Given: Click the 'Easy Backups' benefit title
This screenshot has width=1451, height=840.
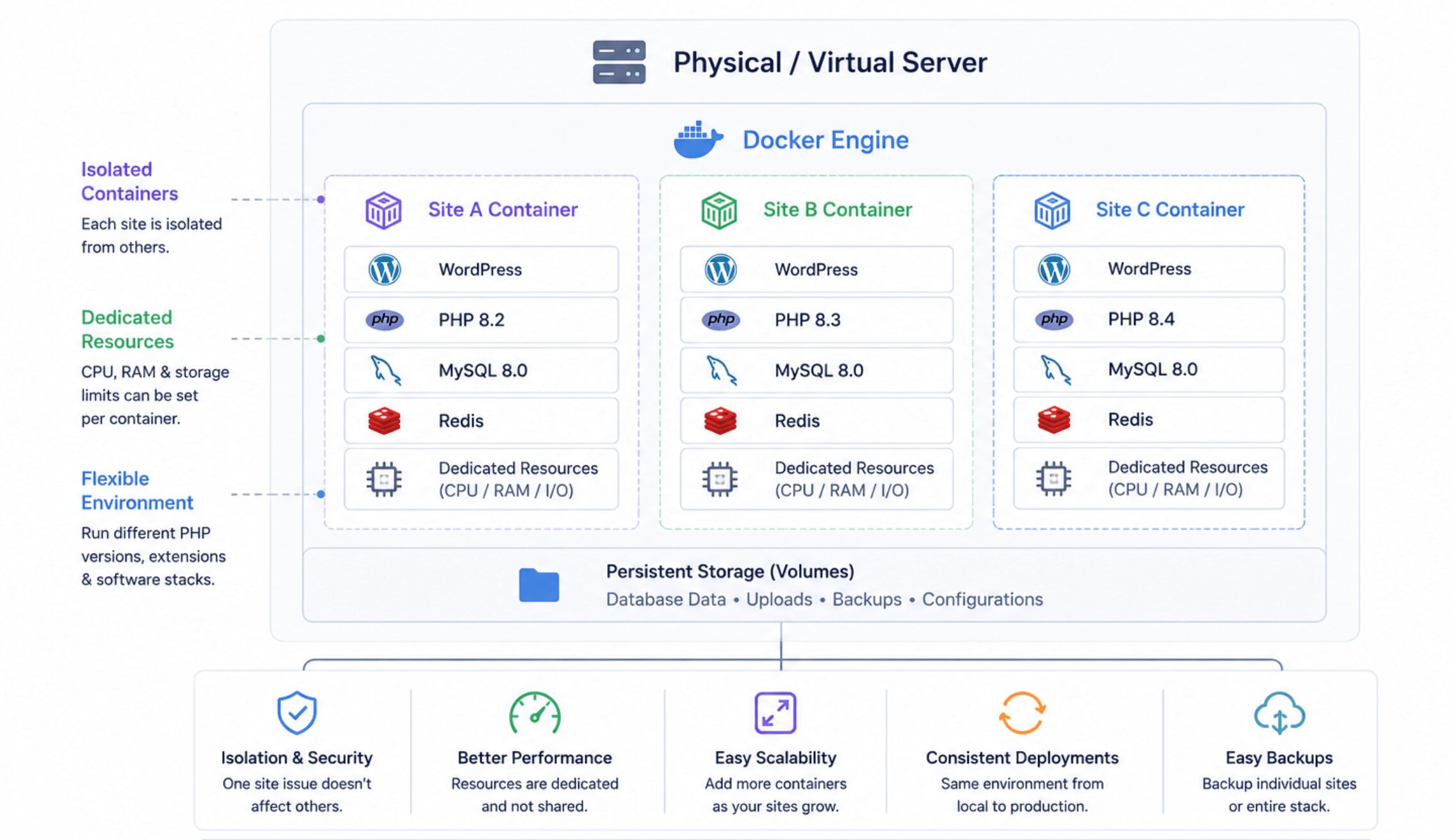Looking at the screenshot, I should click(x=1279, y=757).
